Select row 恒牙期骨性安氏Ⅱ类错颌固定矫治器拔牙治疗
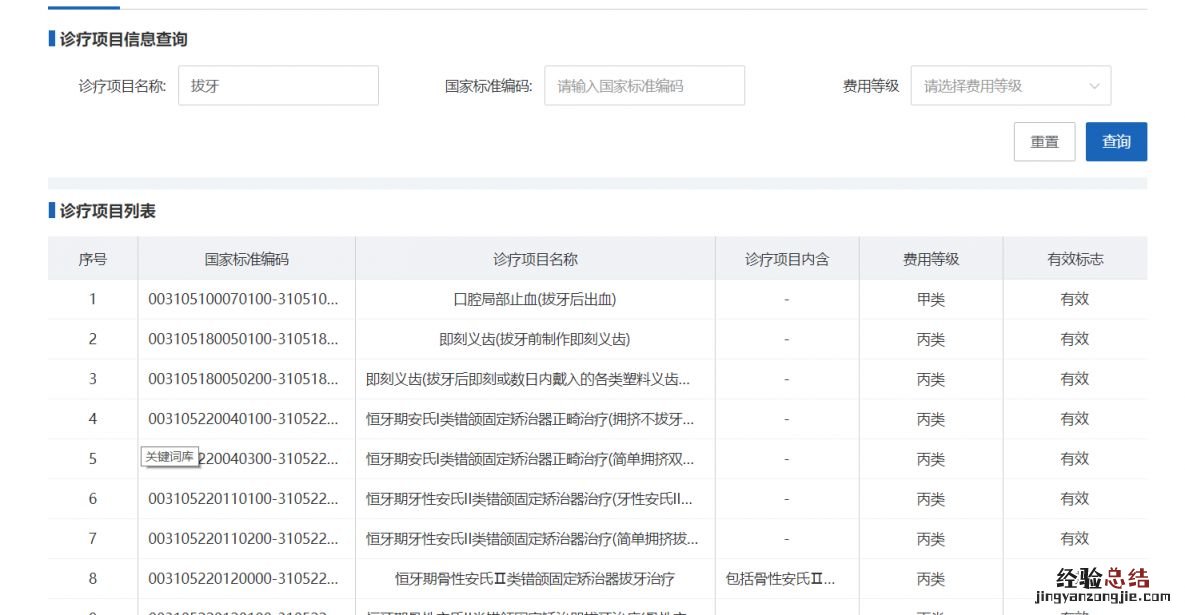 coord(535,579)
